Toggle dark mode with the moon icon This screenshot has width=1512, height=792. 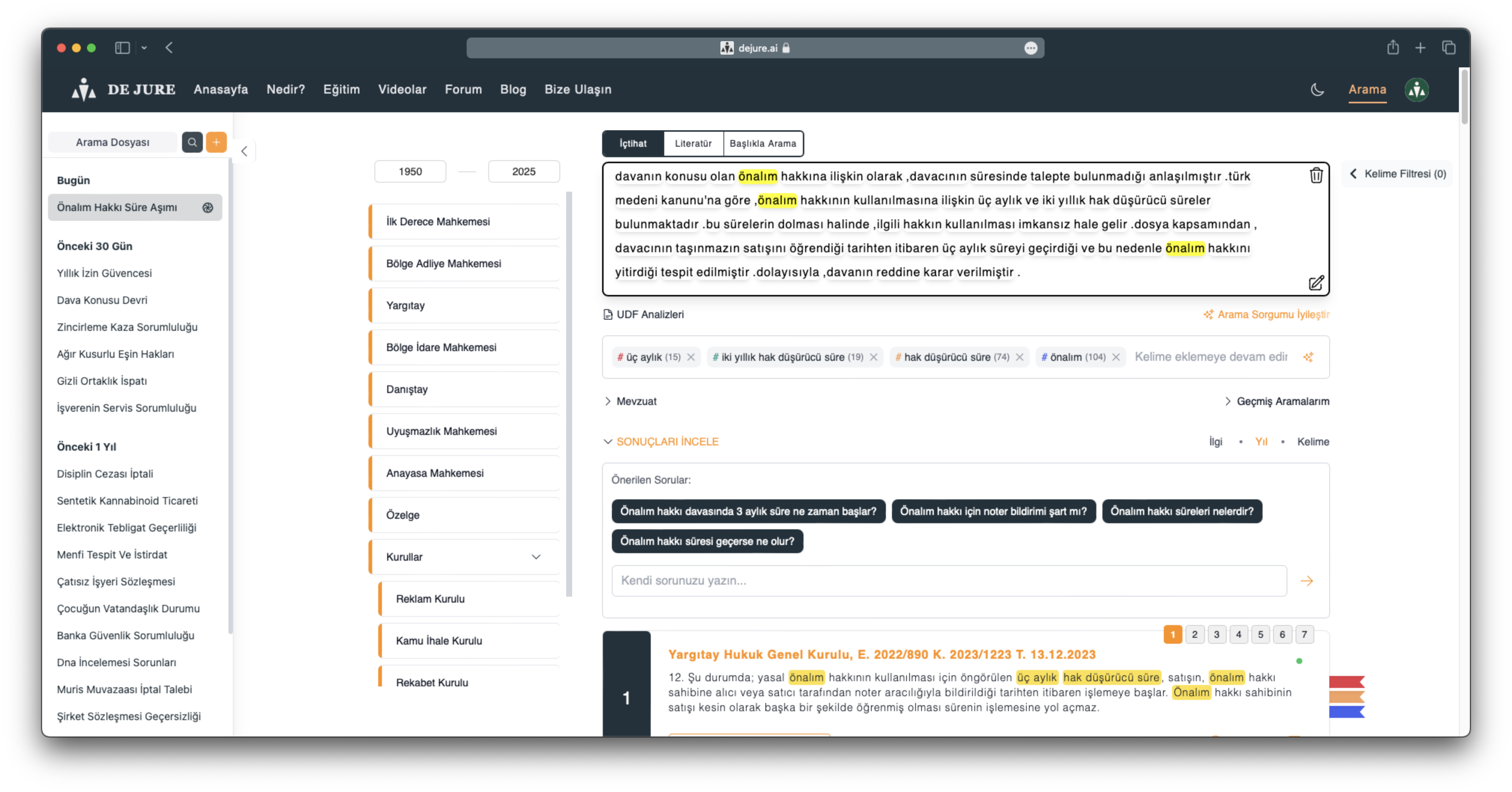[x=1317, y=89]
